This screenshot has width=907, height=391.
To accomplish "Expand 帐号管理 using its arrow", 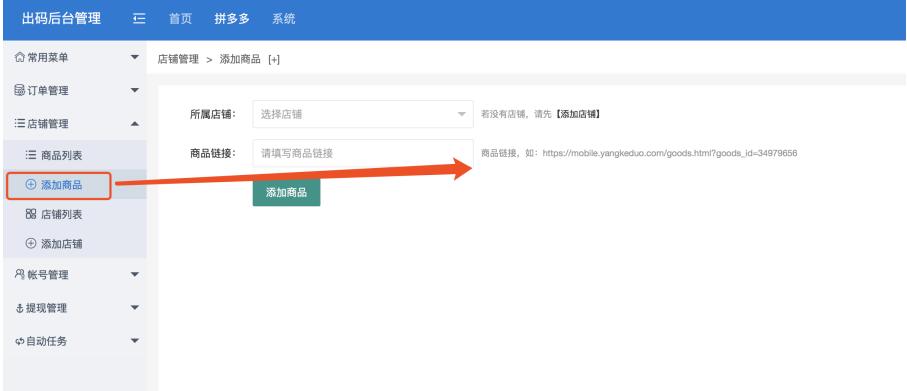I will click(x=135, y=274).
